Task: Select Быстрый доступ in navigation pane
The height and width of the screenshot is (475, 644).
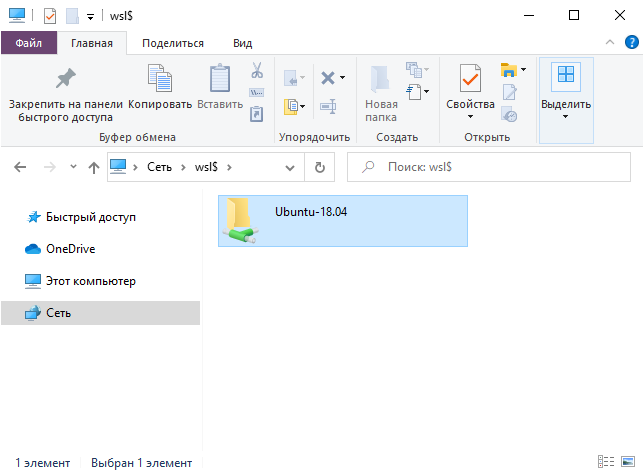Action: tap(91, 217)
